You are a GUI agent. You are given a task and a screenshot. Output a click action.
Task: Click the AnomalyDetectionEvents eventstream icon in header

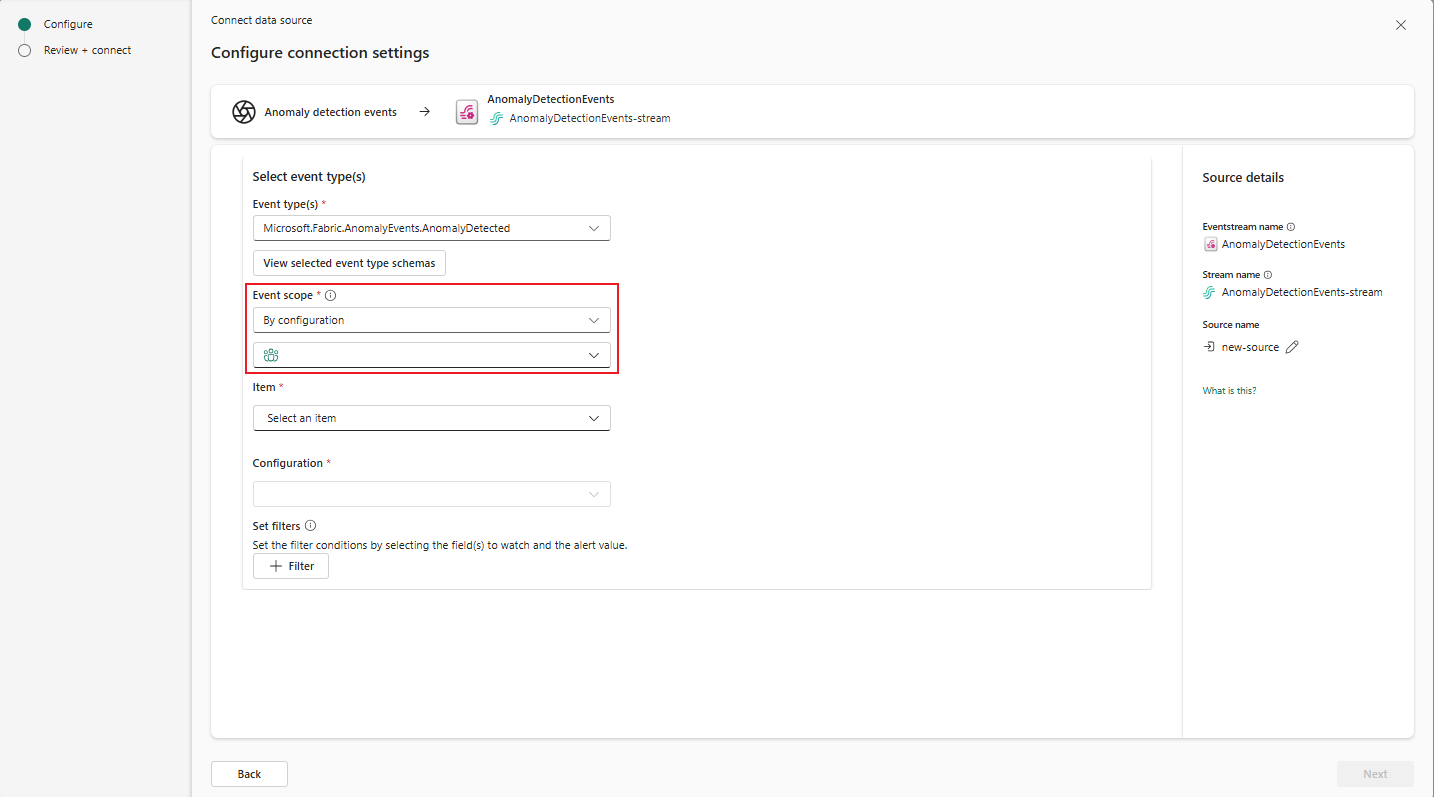pos(466,112)
